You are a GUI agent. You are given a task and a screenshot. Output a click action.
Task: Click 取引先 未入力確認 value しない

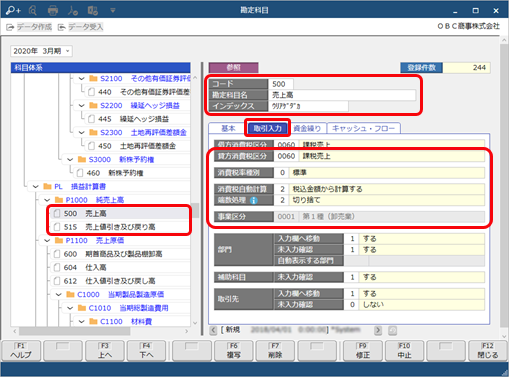(x=422, y=305)
